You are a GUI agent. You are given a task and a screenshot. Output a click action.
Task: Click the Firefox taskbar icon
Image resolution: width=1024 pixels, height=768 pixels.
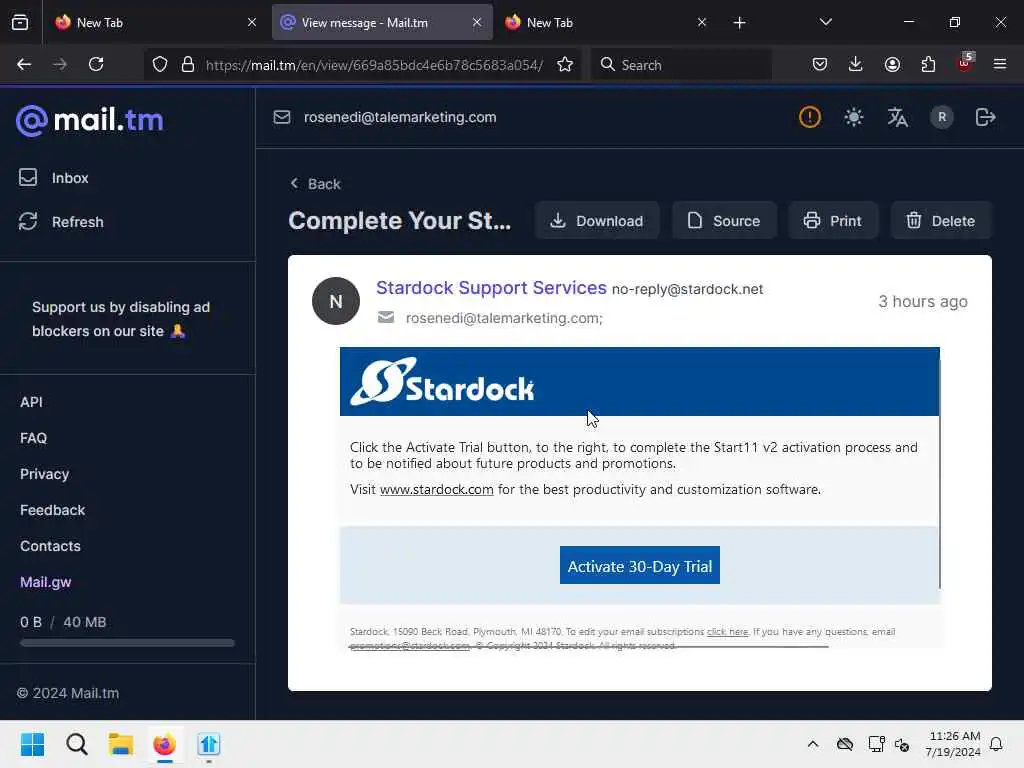point(165,744)
